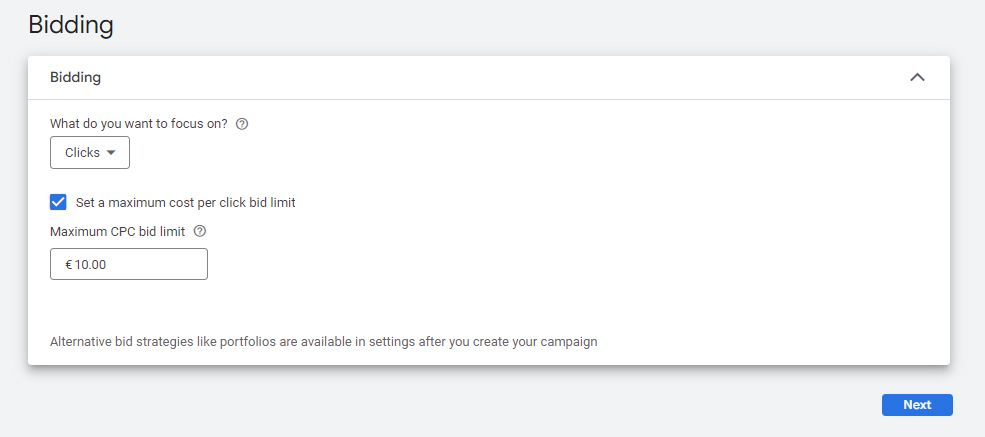Proceed with the blue Next button
This screenshot has width=985, height=437.
[917, 405]
